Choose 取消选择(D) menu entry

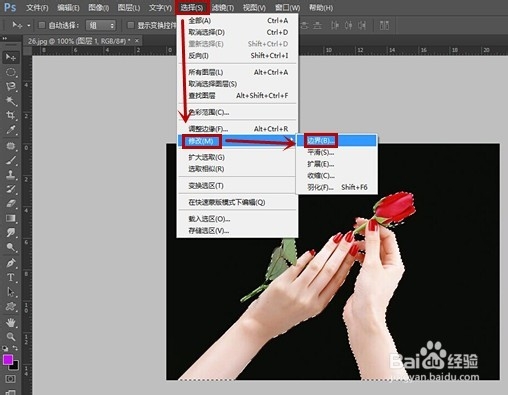click(238, 32)
